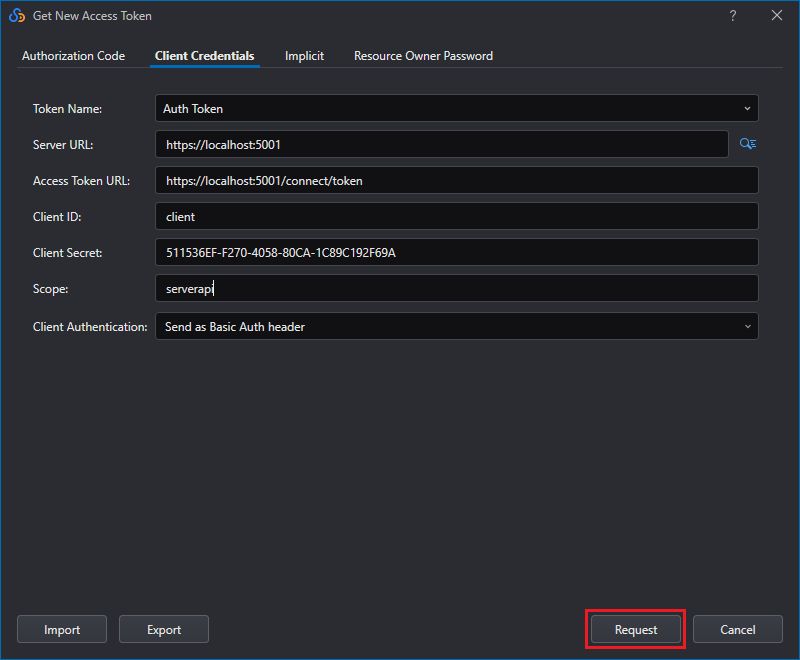Select the Access Token URL field
This screenshot has width=800, height=660.
point(455,180)
